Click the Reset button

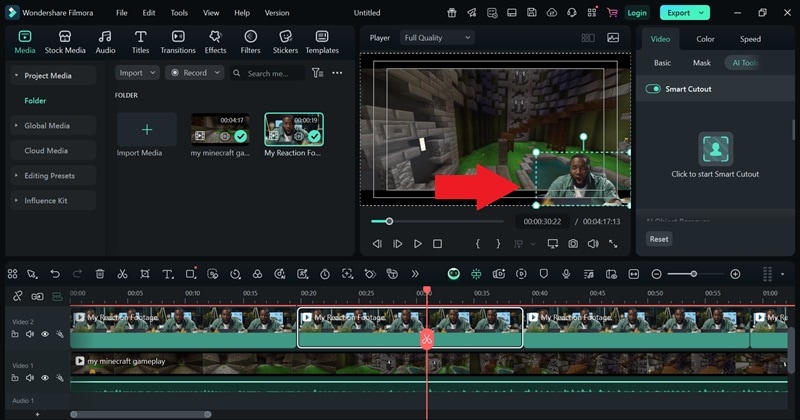[x=659, y=239]
